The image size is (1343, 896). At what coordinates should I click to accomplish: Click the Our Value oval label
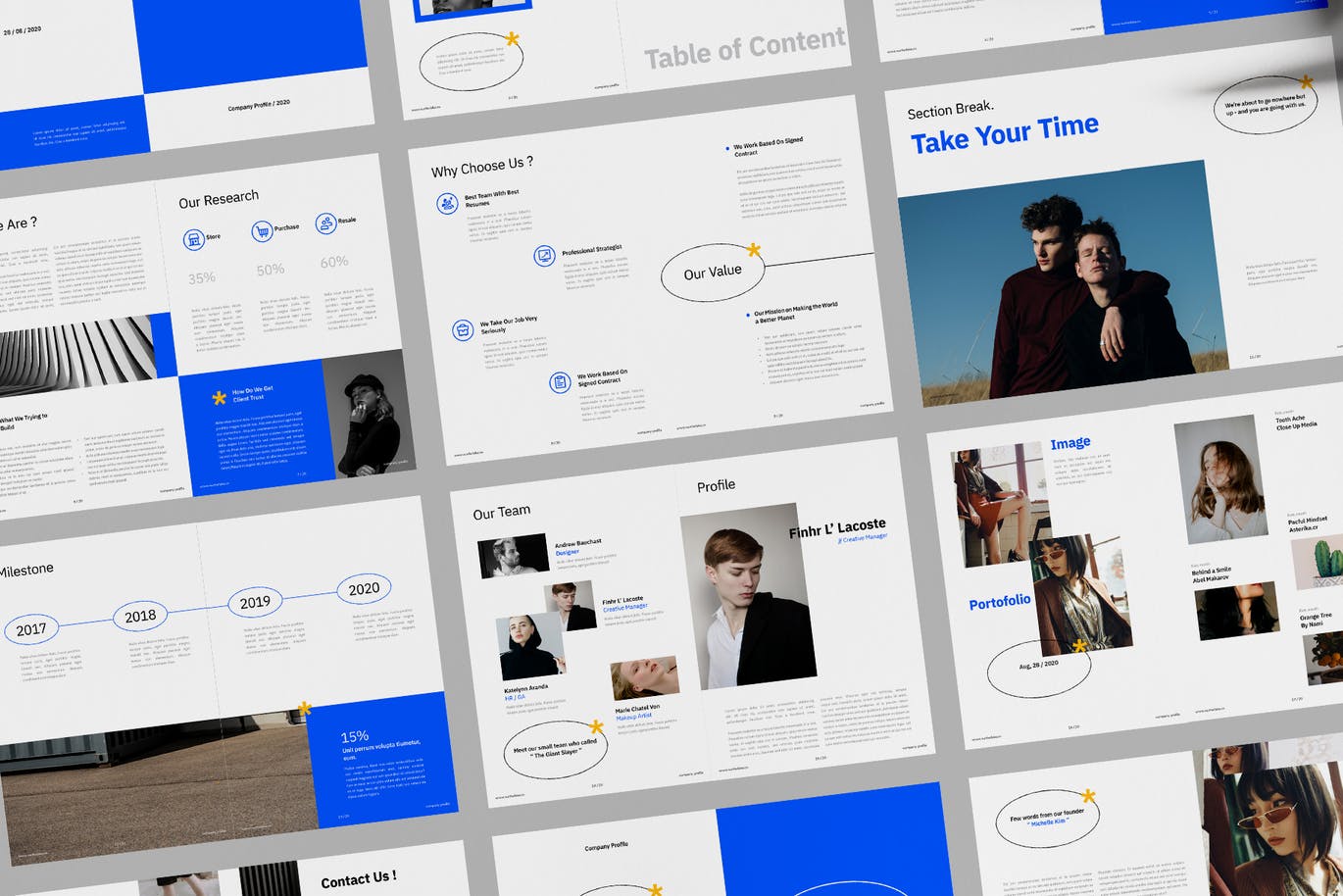point(713,273)
